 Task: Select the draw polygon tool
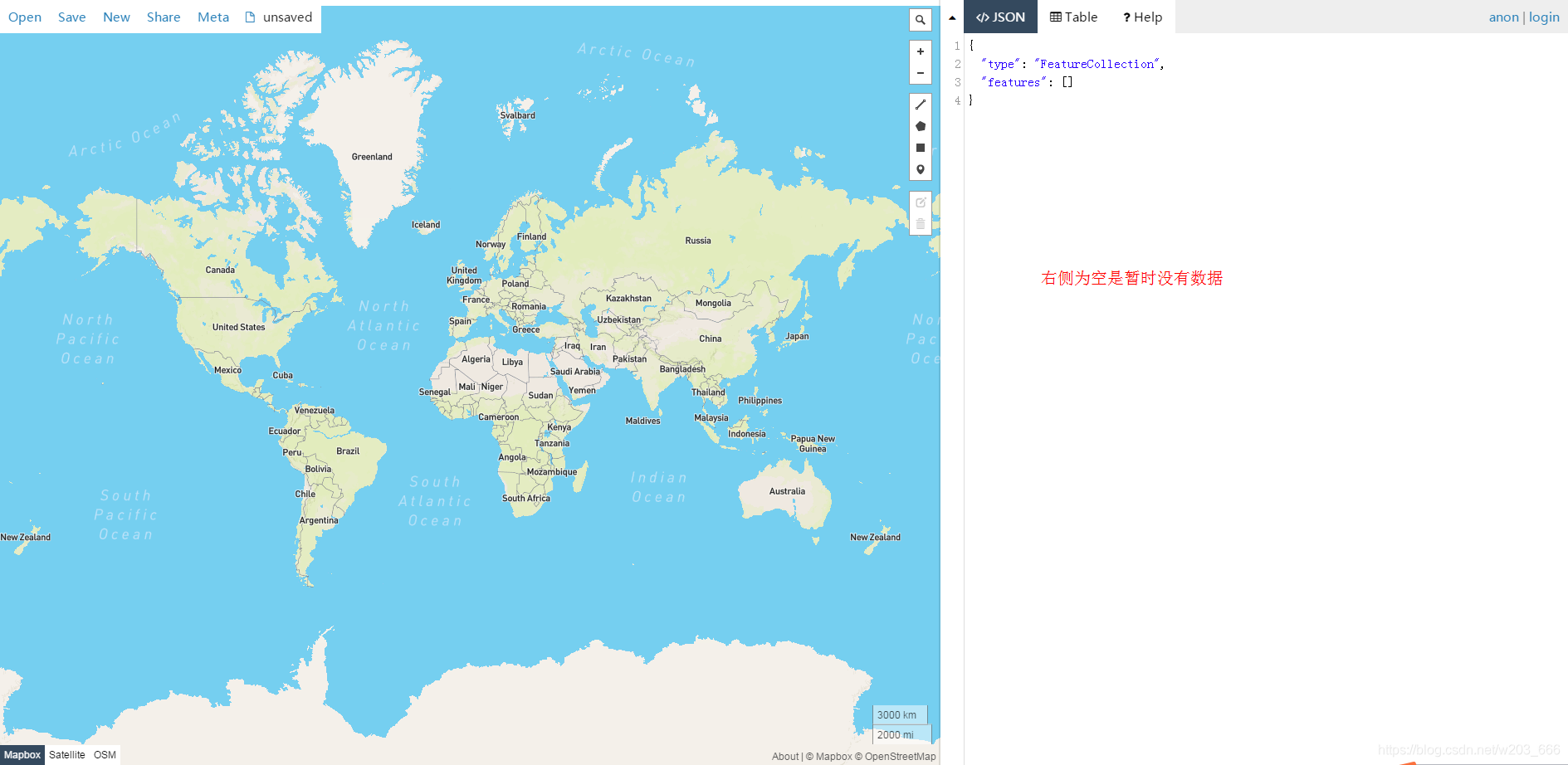[920, 126]
